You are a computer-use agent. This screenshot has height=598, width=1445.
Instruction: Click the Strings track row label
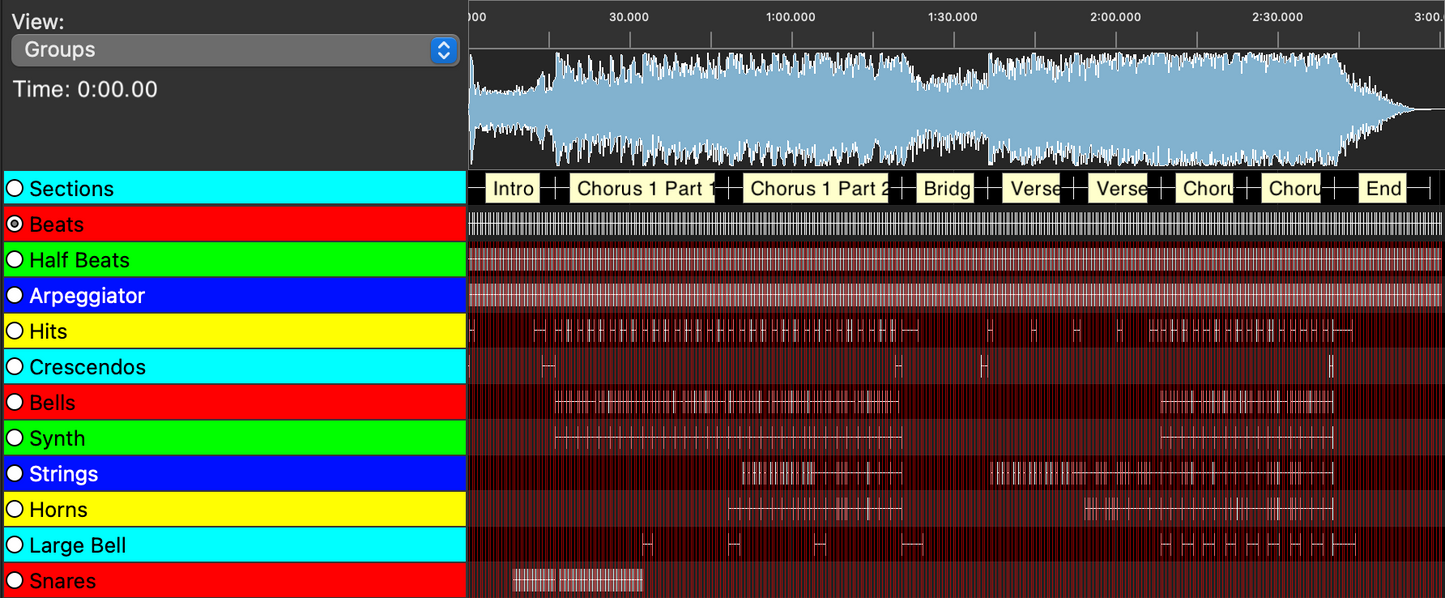coord(63,474)
